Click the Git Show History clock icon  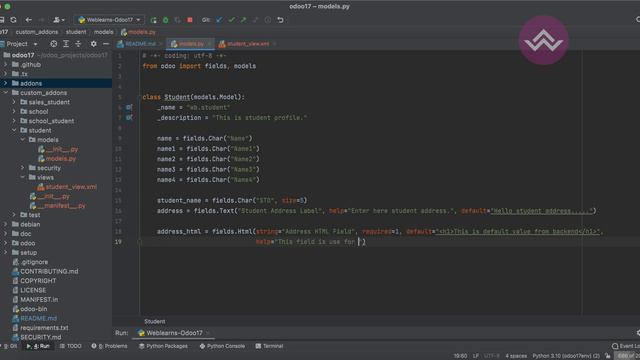point(268,20)
